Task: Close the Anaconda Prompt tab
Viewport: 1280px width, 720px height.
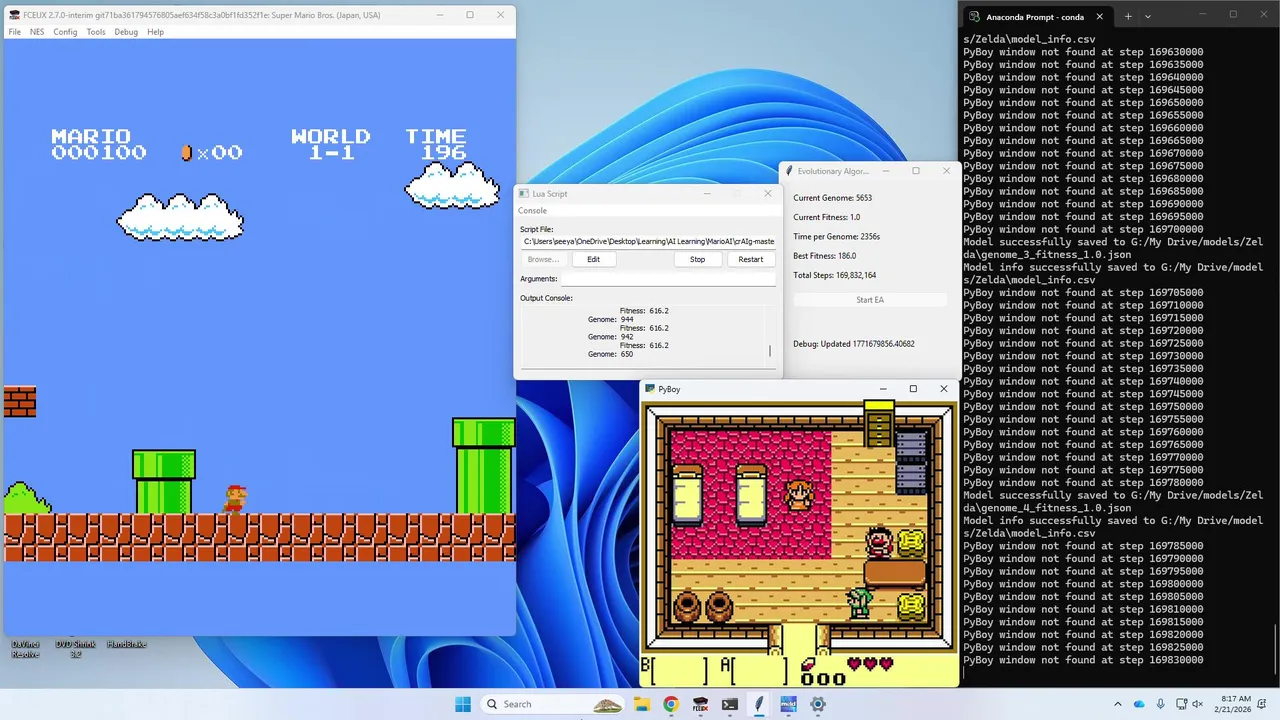Action: pyautogui.click(x=1099, y=16)
